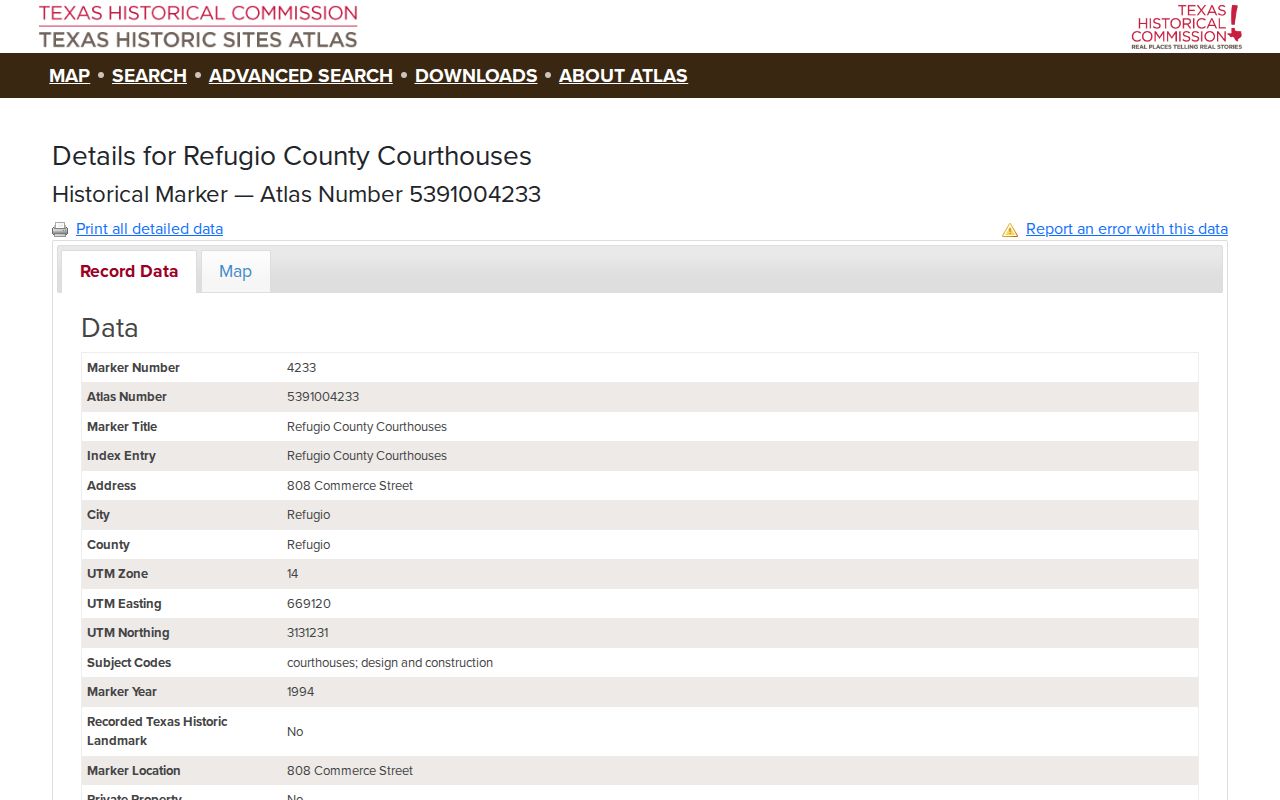Click the Subject Codes value courthouses; design and construction
This screenshot has width=1280, height=800.
point(390,663)
